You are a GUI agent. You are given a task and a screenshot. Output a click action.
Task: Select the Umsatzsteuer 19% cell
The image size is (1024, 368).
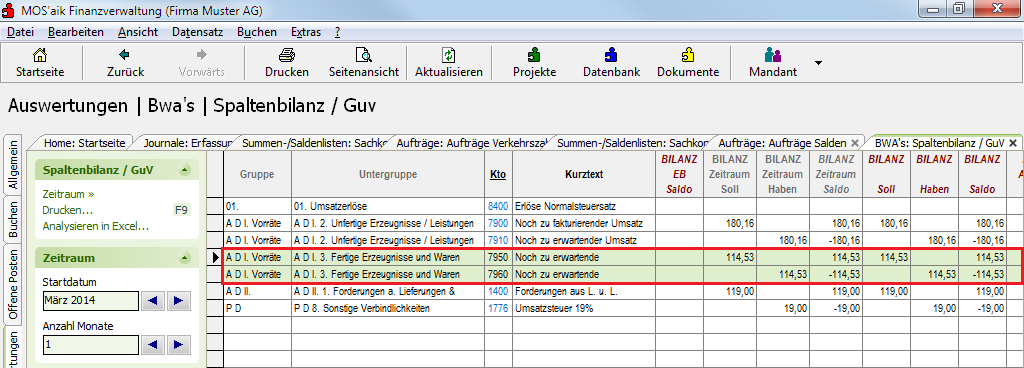point(584,308)
